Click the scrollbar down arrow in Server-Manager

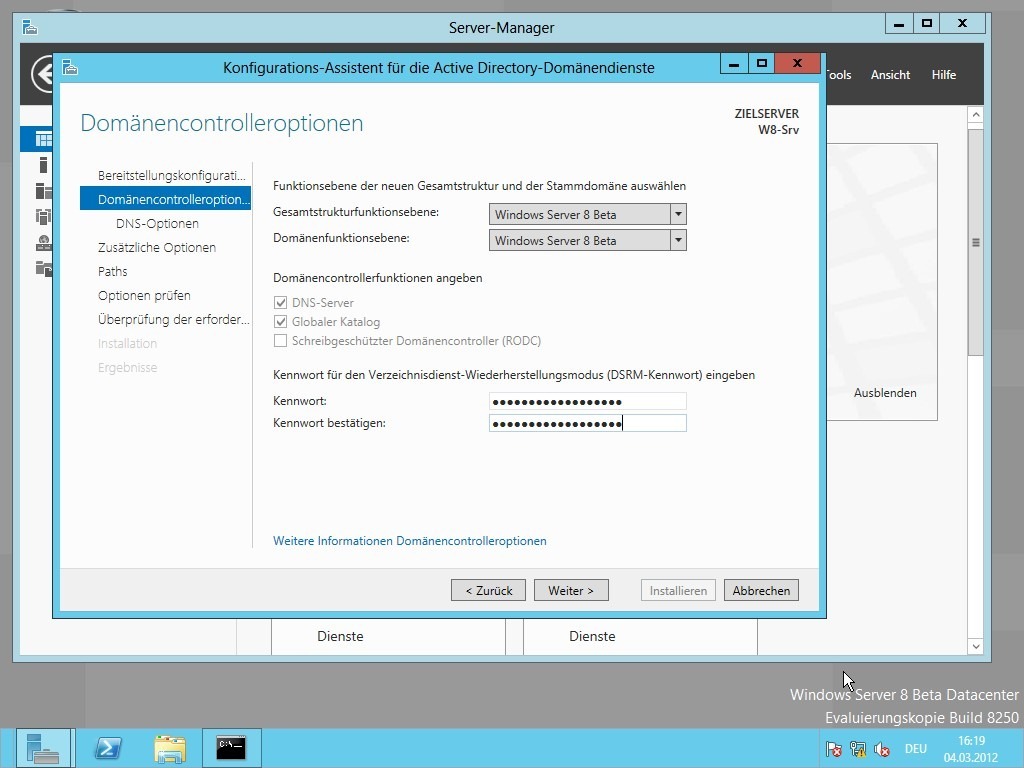(976, 647)
